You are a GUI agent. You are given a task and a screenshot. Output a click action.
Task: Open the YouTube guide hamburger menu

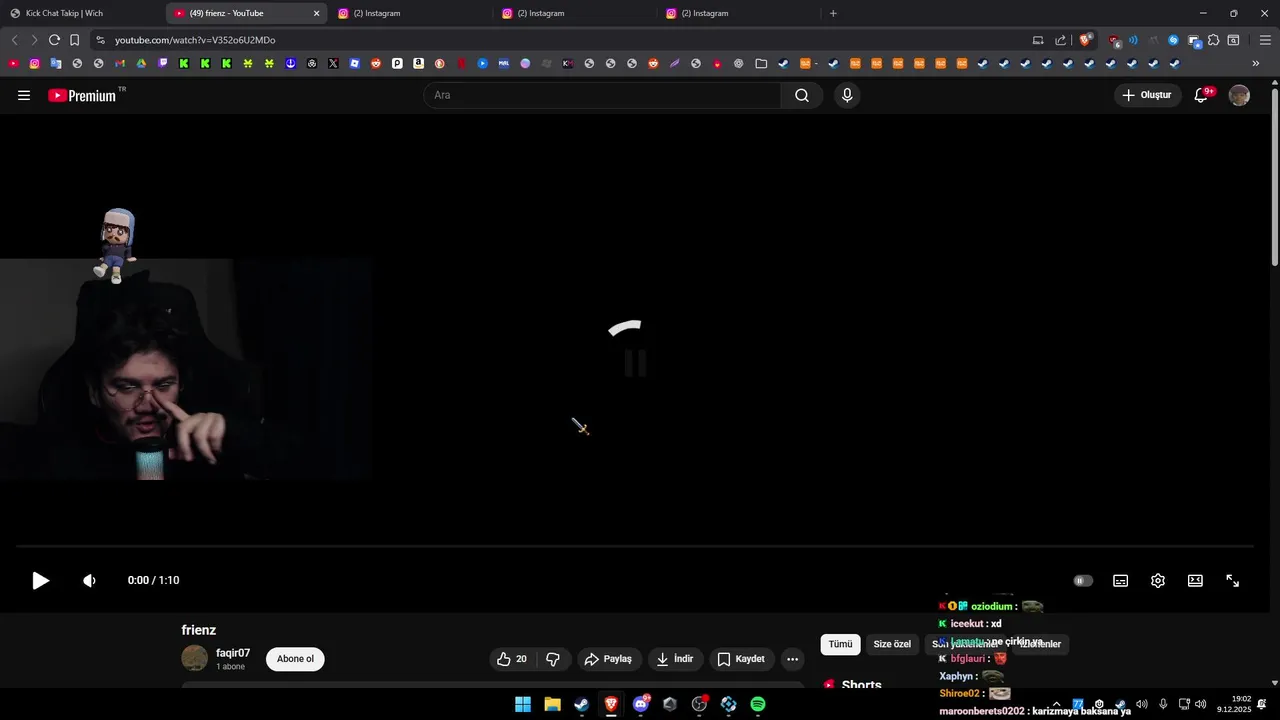pos(24,95)
